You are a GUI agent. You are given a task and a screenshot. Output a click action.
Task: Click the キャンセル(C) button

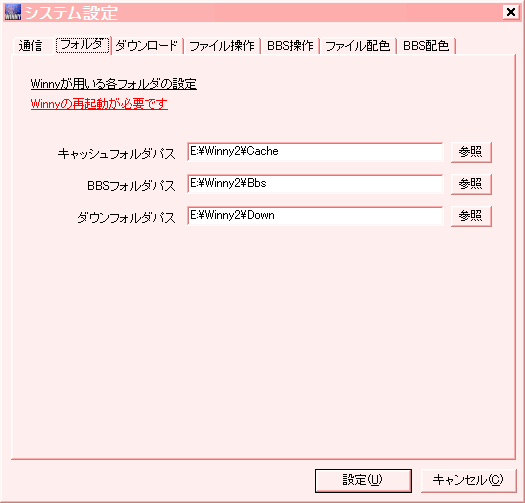tap(468, 481)
